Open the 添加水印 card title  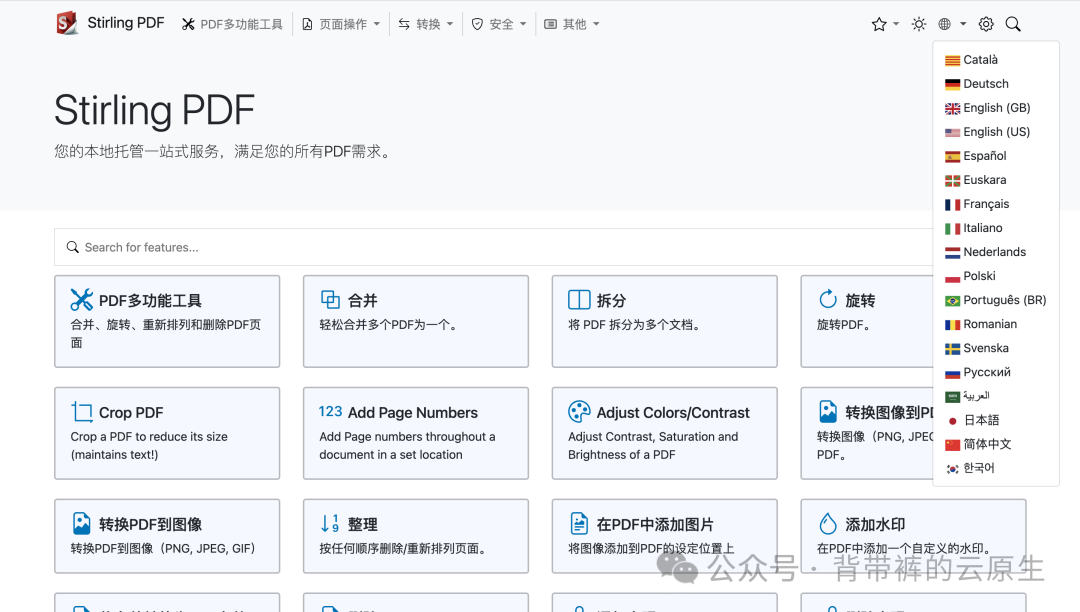(875, 525)
